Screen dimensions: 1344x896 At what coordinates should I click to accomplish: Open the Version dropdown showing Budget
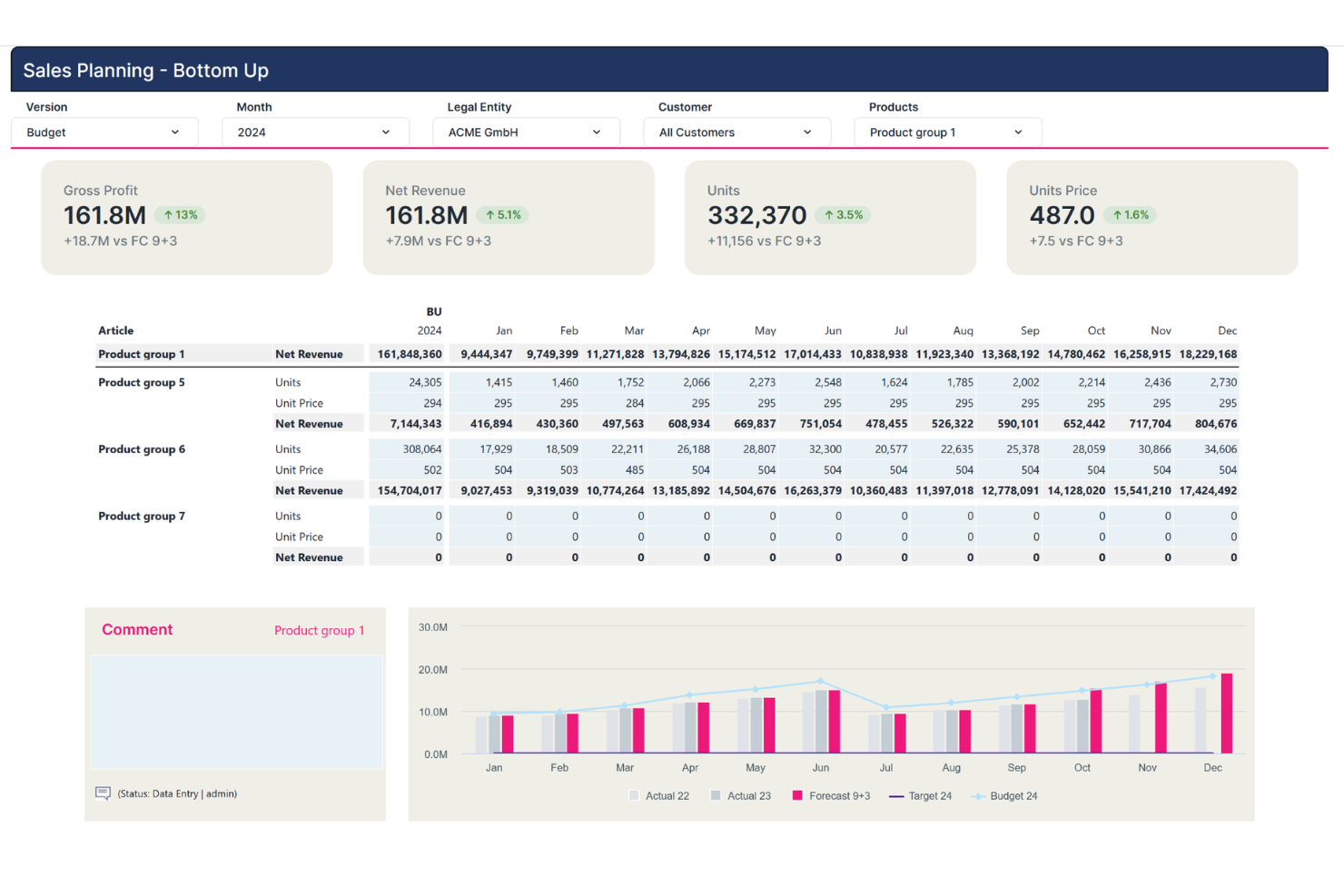(x=104, y=133)
